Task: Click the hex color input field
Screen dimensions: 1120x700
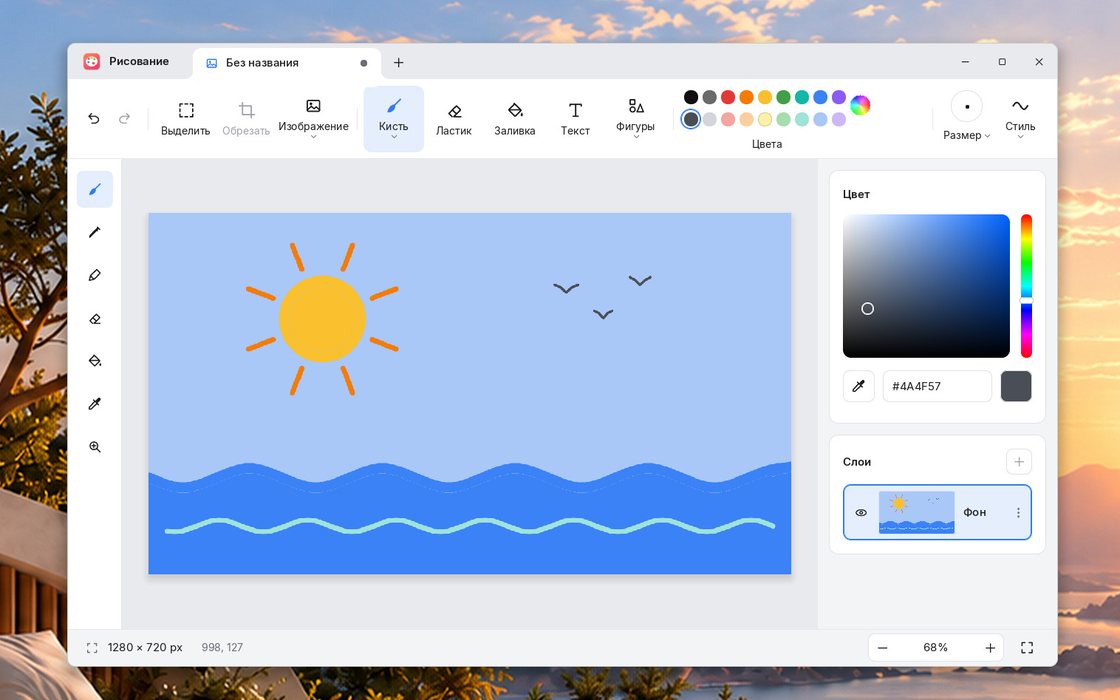Action: coord(937,386)
